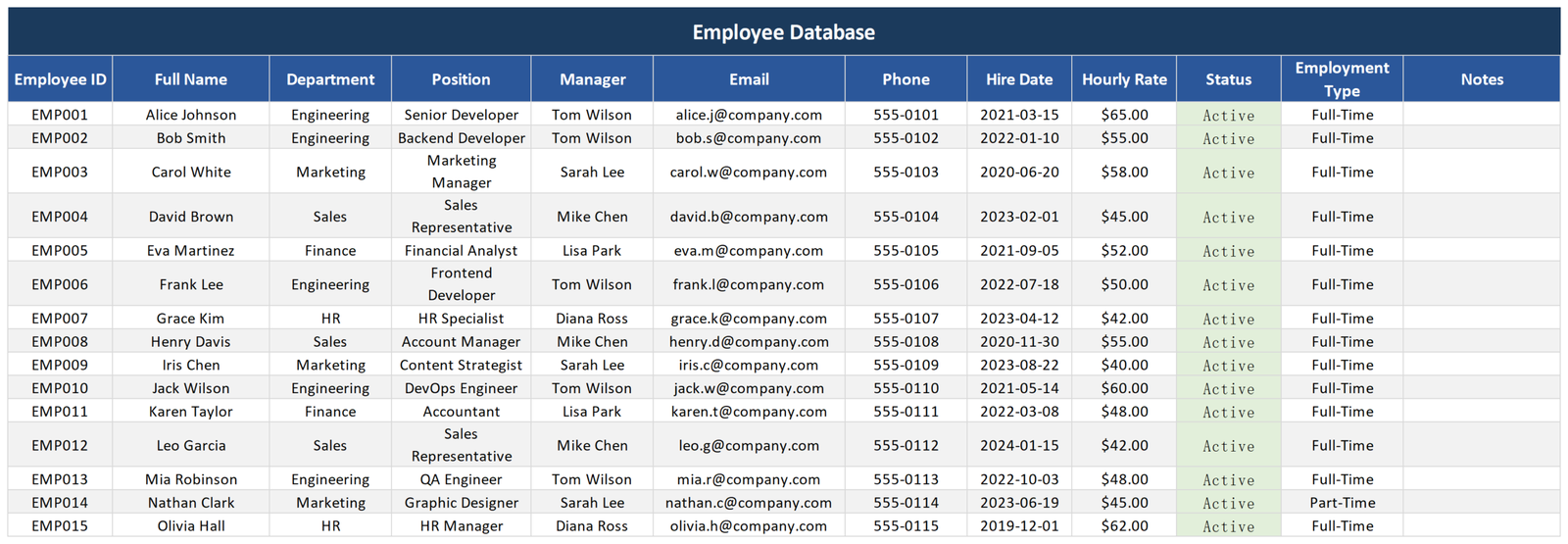
Task: Click the Email column header
Action: pos(749,79)
